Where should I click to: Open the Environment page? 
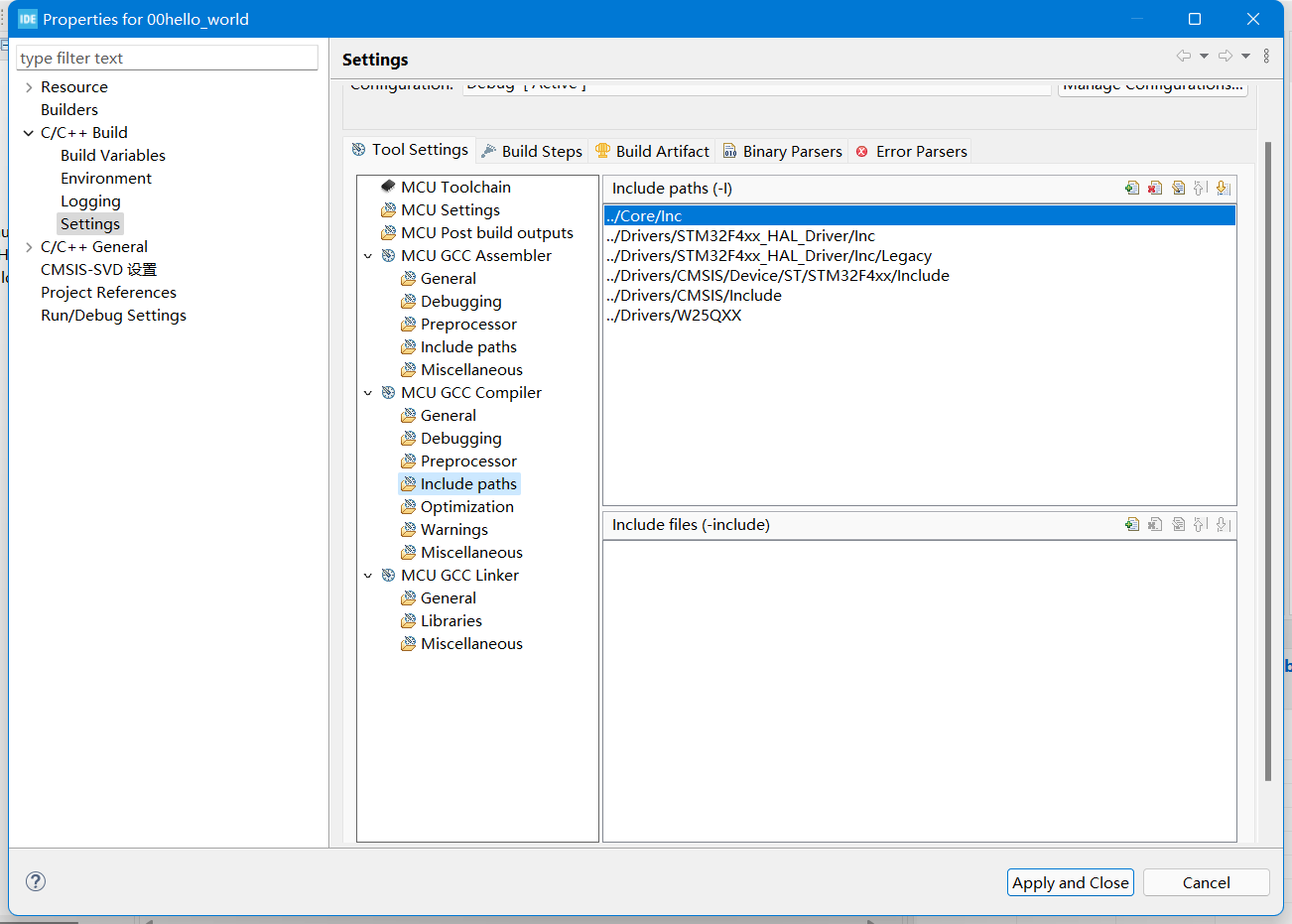(106, 179)
